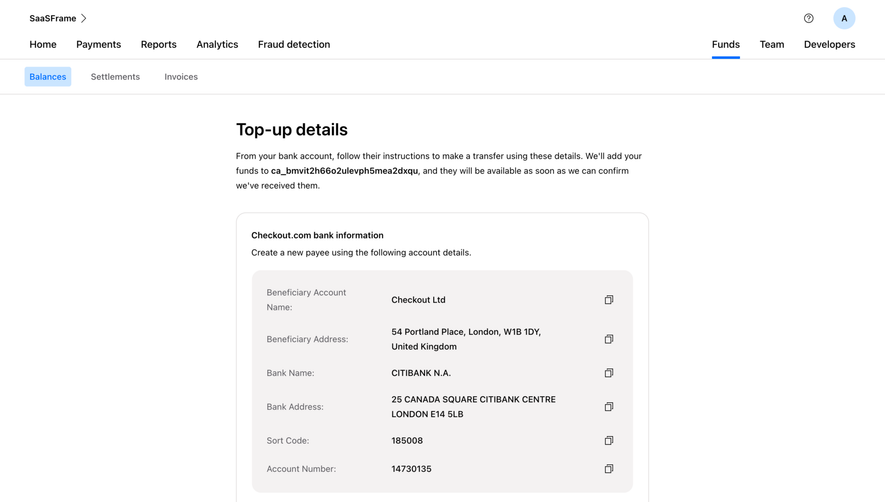The image size is (885, 502).
Task: Click the 54 Portland Place address text
Action: point(466,339)
